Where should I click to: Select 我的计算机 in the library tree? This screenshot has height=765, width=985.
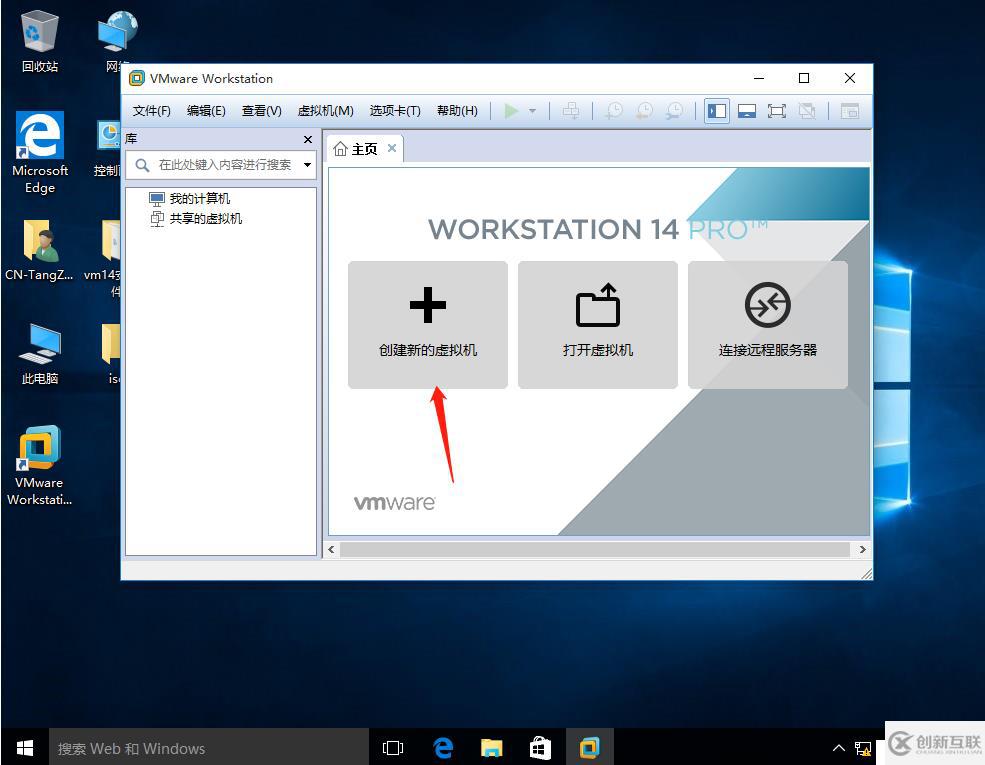click(x=199, y=199)
